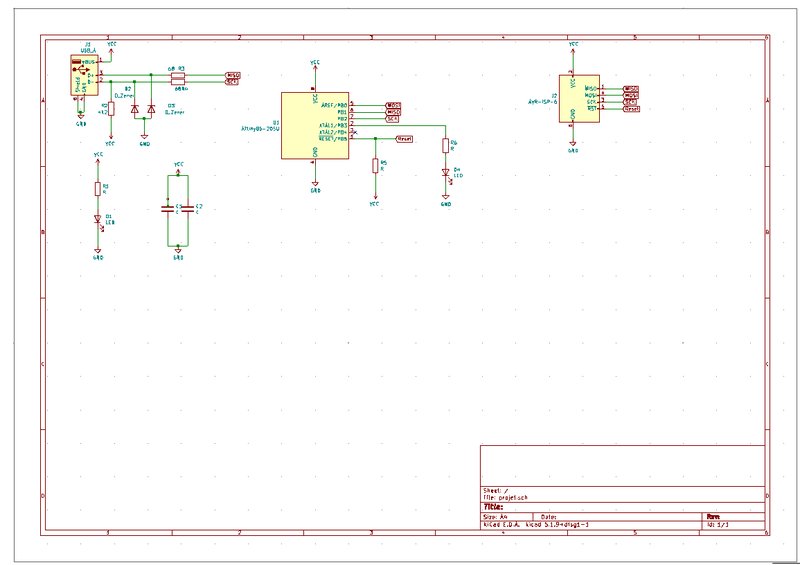Select the LED D4 diode symbol

[x=446, y=172]
